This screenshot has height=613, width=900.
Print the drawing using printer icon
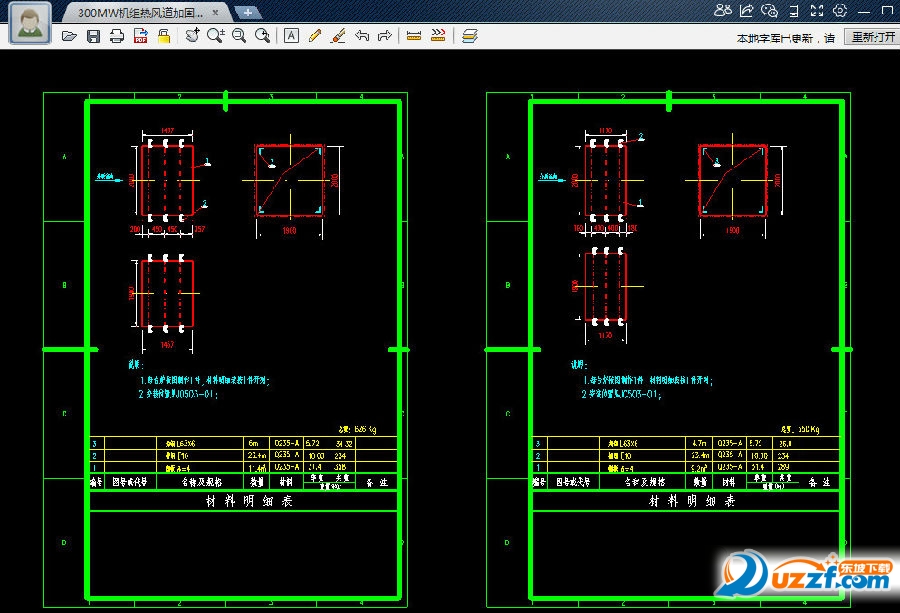pyautogui.click(x=117, y=36)
